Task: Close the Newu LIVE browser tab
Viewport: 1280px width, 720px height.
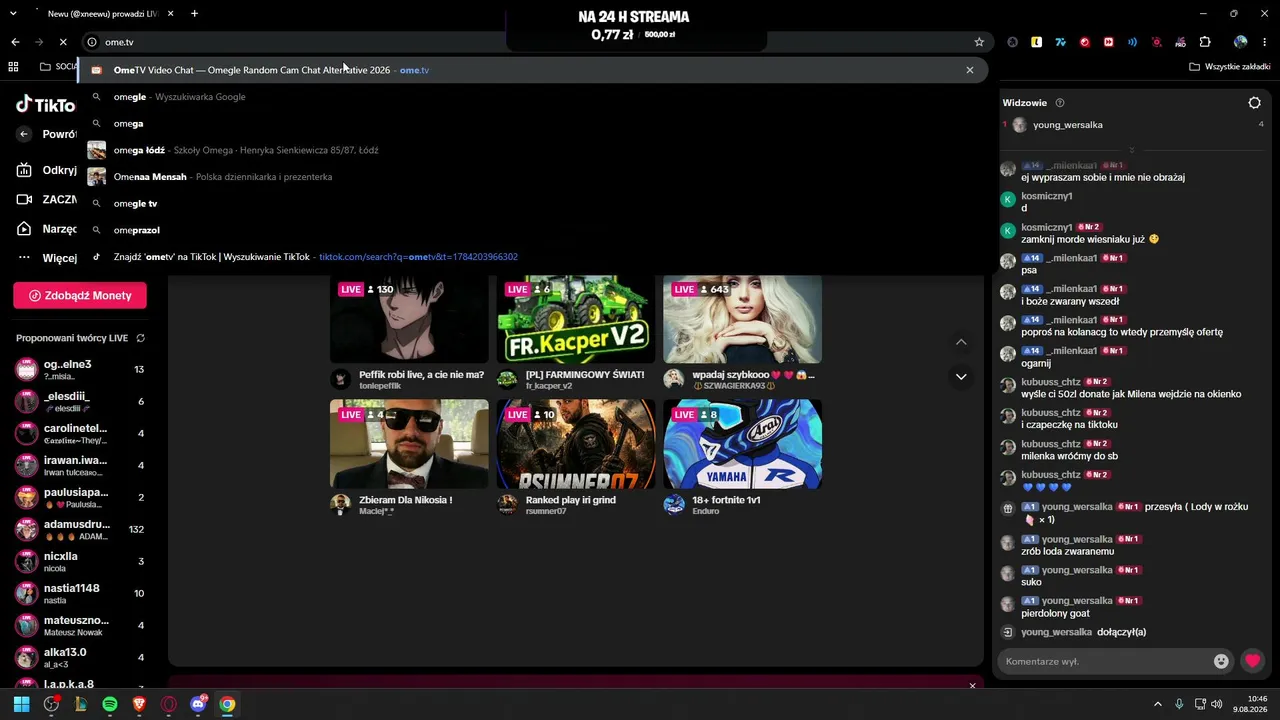Action: pos(171,14)
